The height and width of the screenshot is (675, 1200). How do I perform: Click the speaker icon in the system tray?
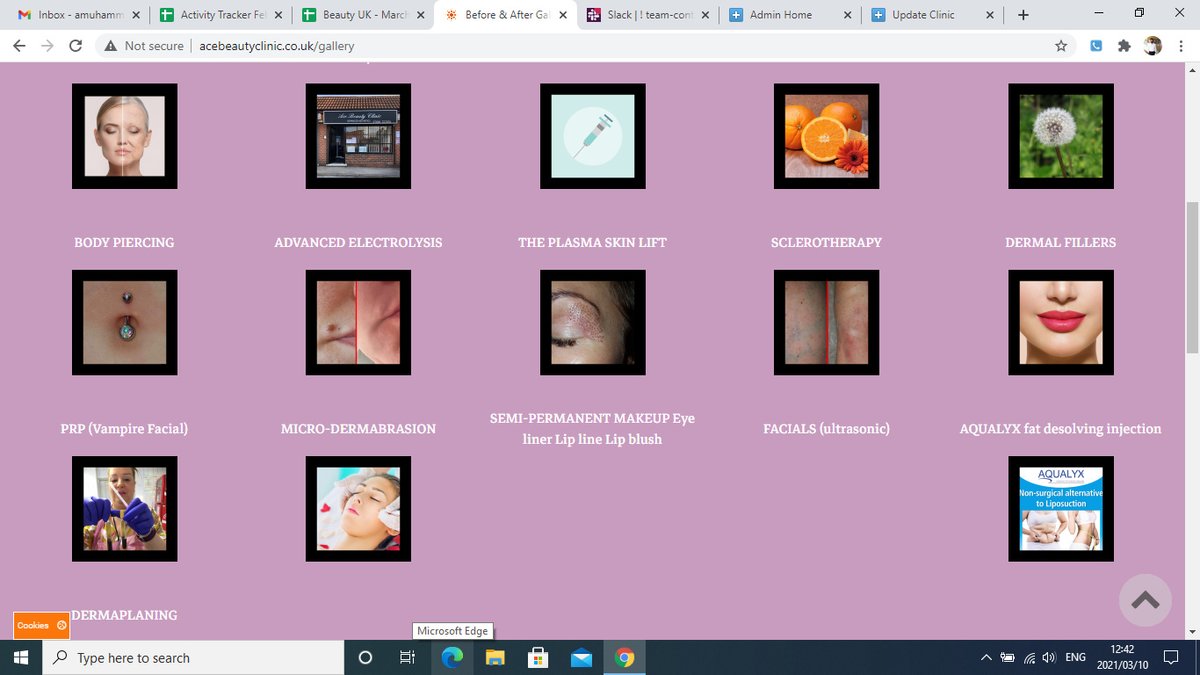(x=1048, y=657)
